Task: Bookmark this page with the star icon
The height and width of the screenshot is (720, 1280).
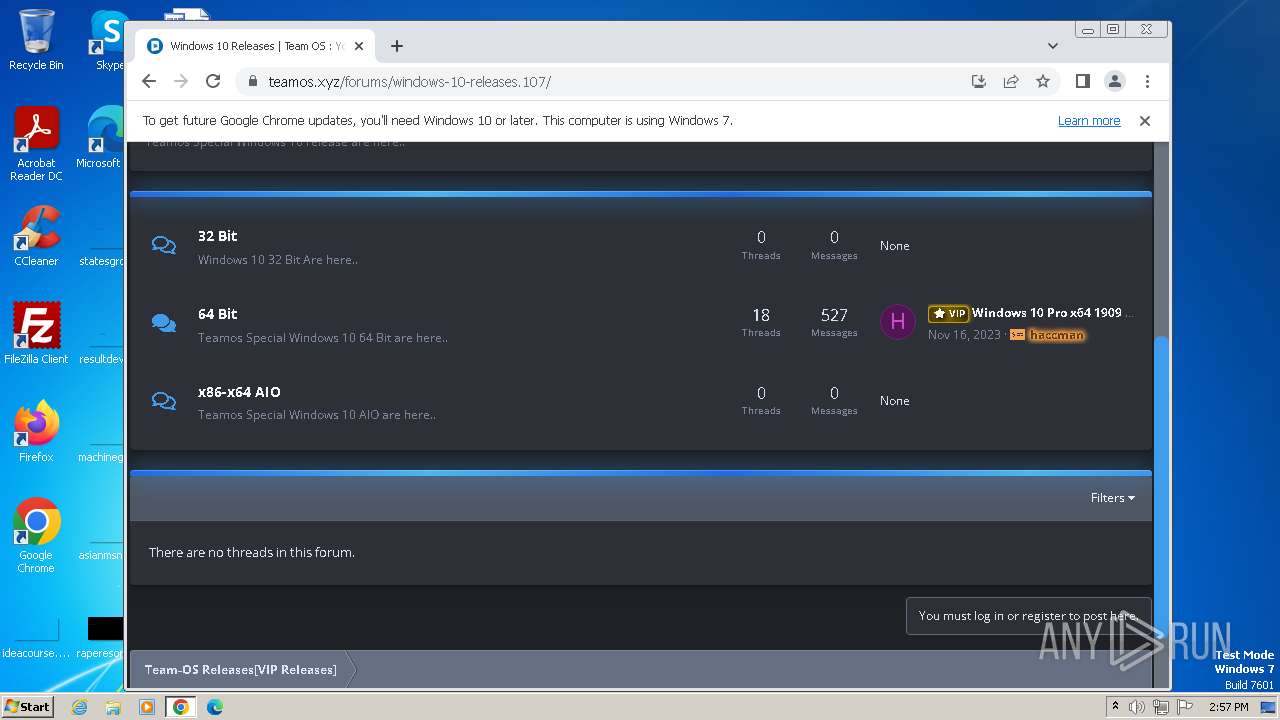Action: click(x=1043, y=82)
